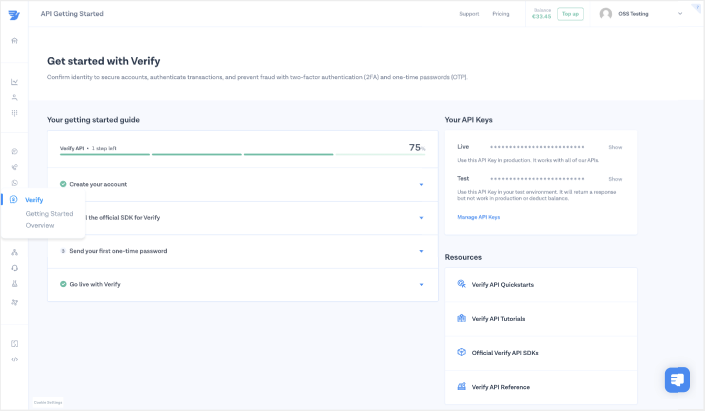Select Getting Started in the Verify submenu
The image size is (705, 411).
tap(49, 213)
